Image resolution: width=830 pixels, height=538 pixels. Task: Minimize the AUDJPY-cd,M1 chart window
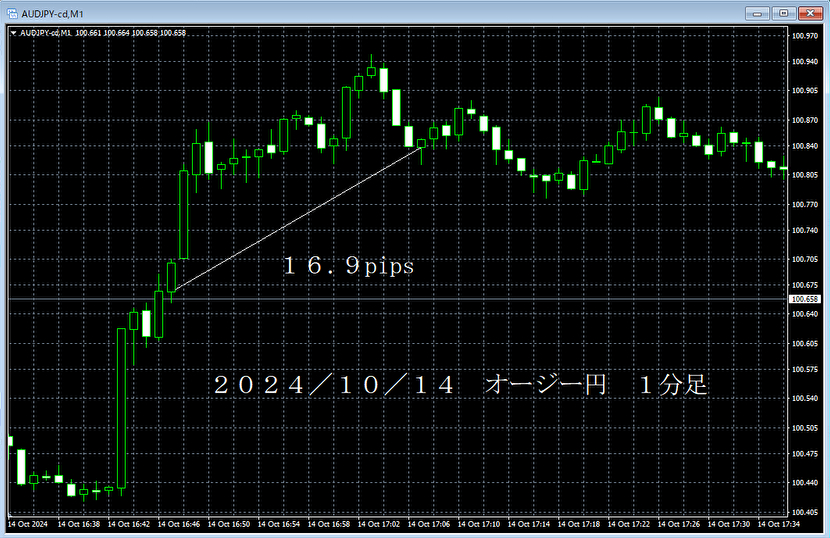point(757,13)
